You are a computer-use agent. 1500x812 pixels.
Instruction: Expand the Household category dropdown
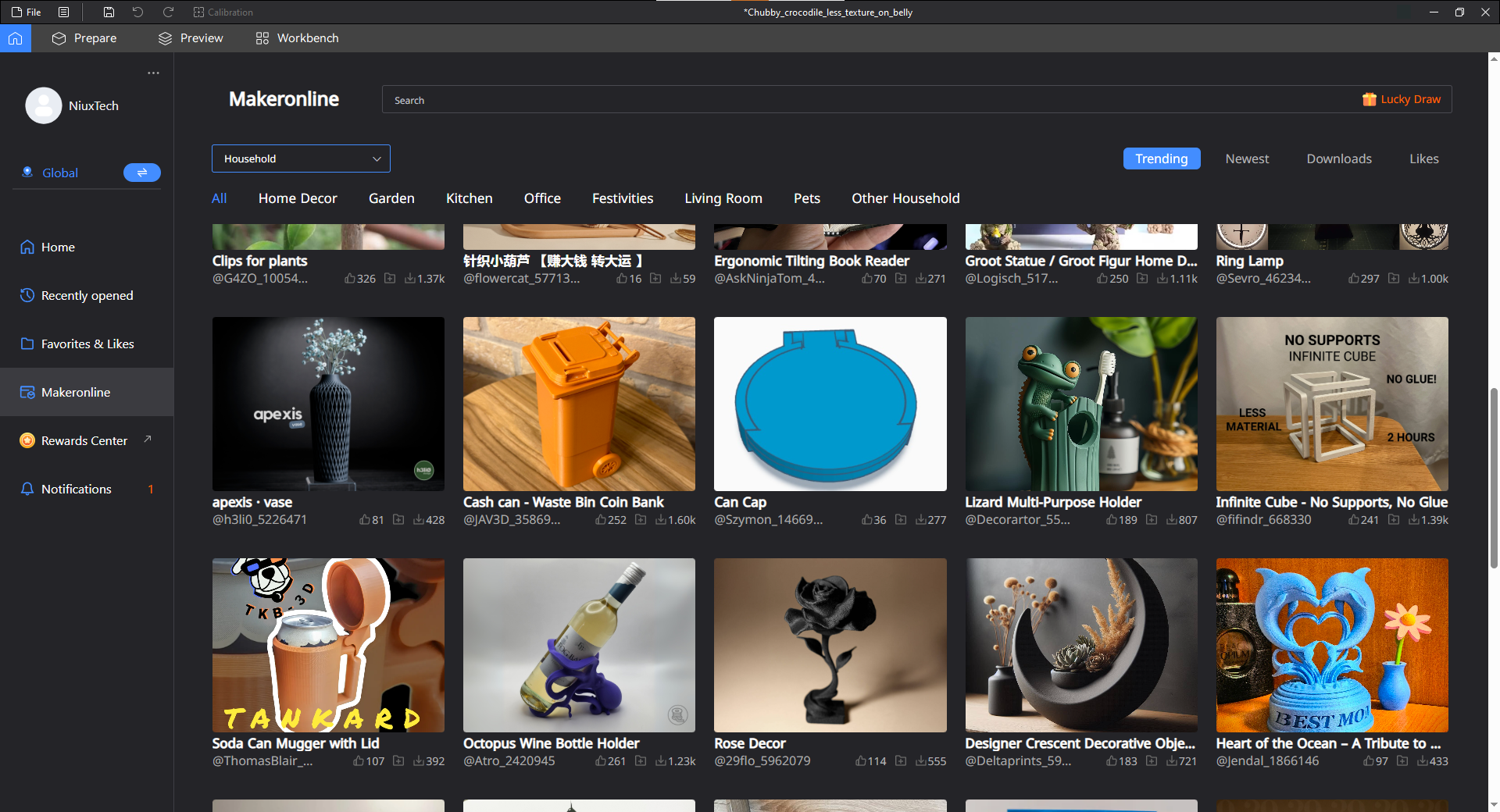301,158
